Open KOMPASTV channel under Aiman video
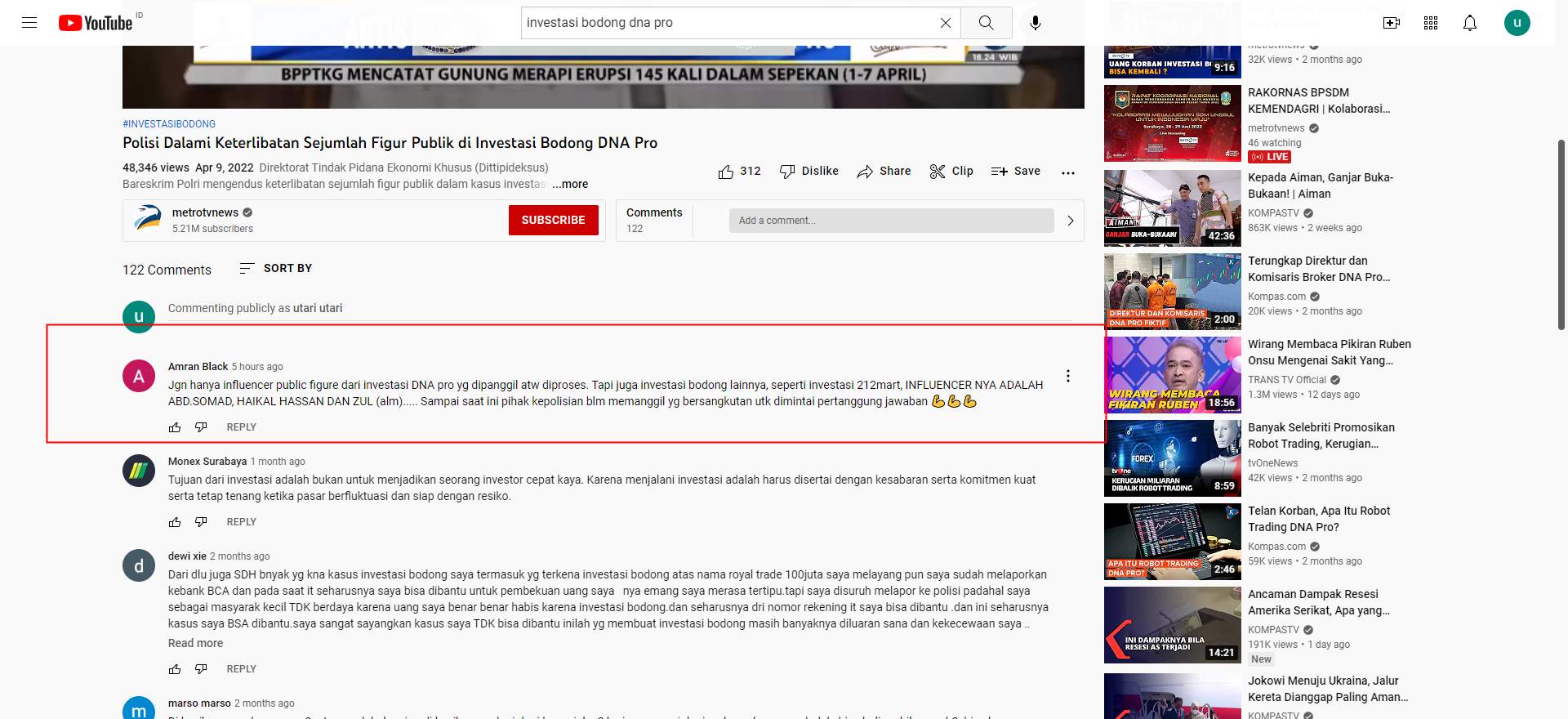This screenshot has height=719, width=1568. click(x=1273, y=213)
